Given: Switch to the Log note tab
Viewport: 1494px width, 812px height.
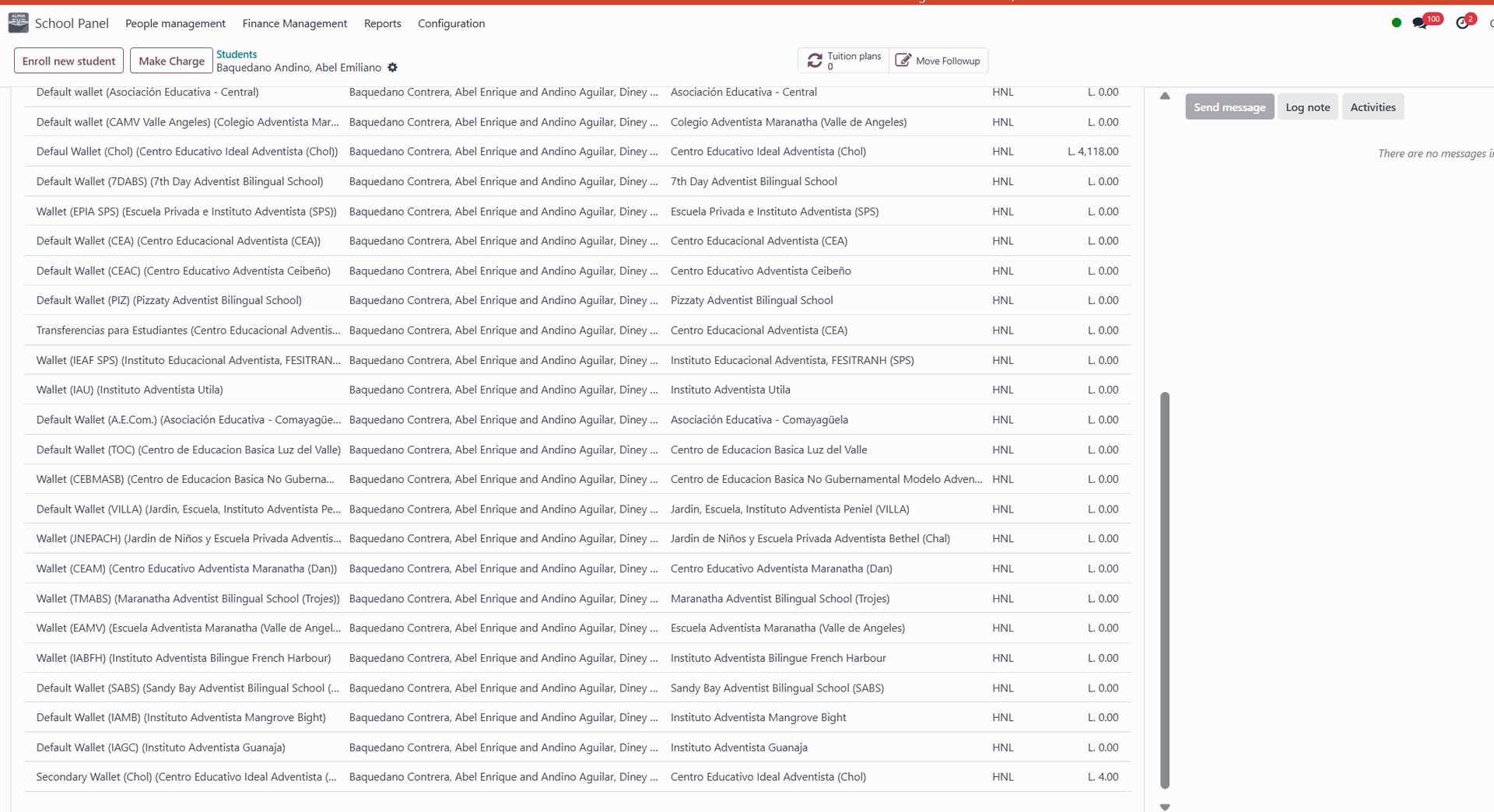Looking at the screenshot, I should tap(1307, 107).
